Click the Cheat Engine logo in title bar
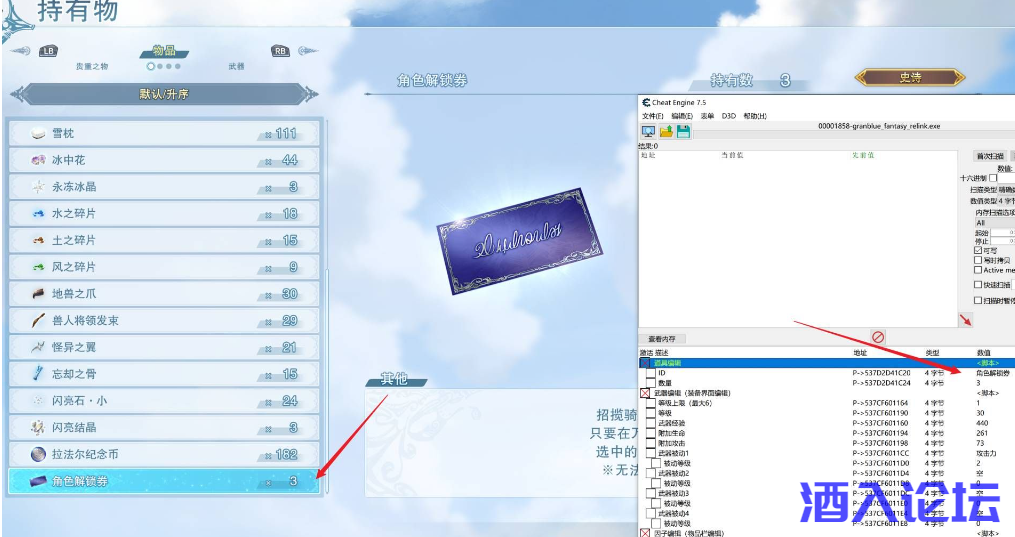The width and height of the screenshot is (1015, 537). 646,102
